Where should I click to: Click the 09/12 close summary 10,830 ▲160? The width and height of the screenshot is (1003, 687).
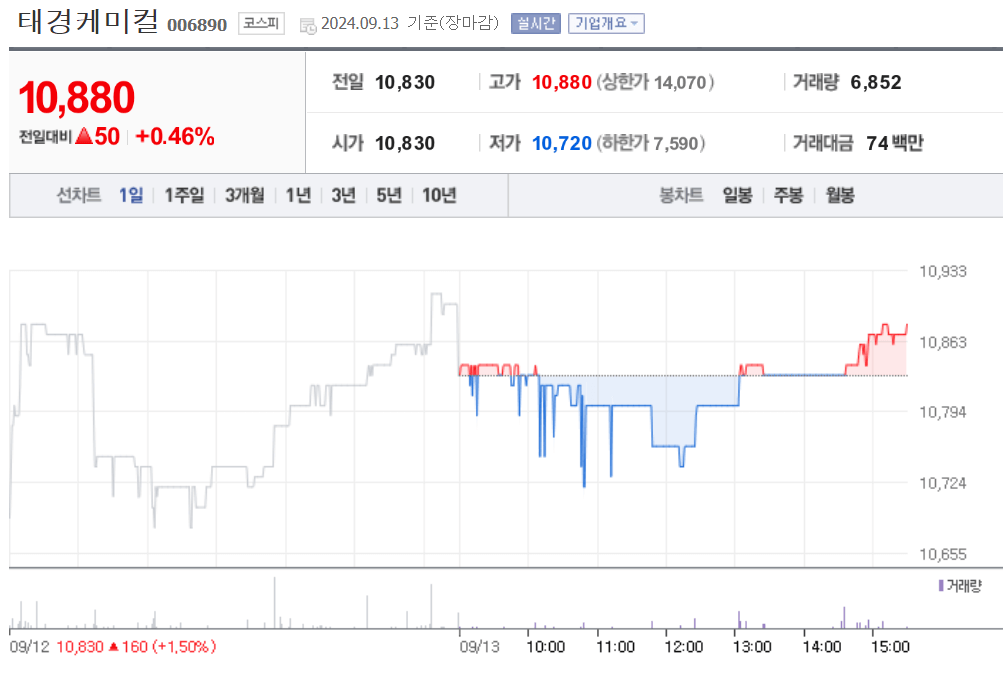pyautogui.click(x=136, y=647)
